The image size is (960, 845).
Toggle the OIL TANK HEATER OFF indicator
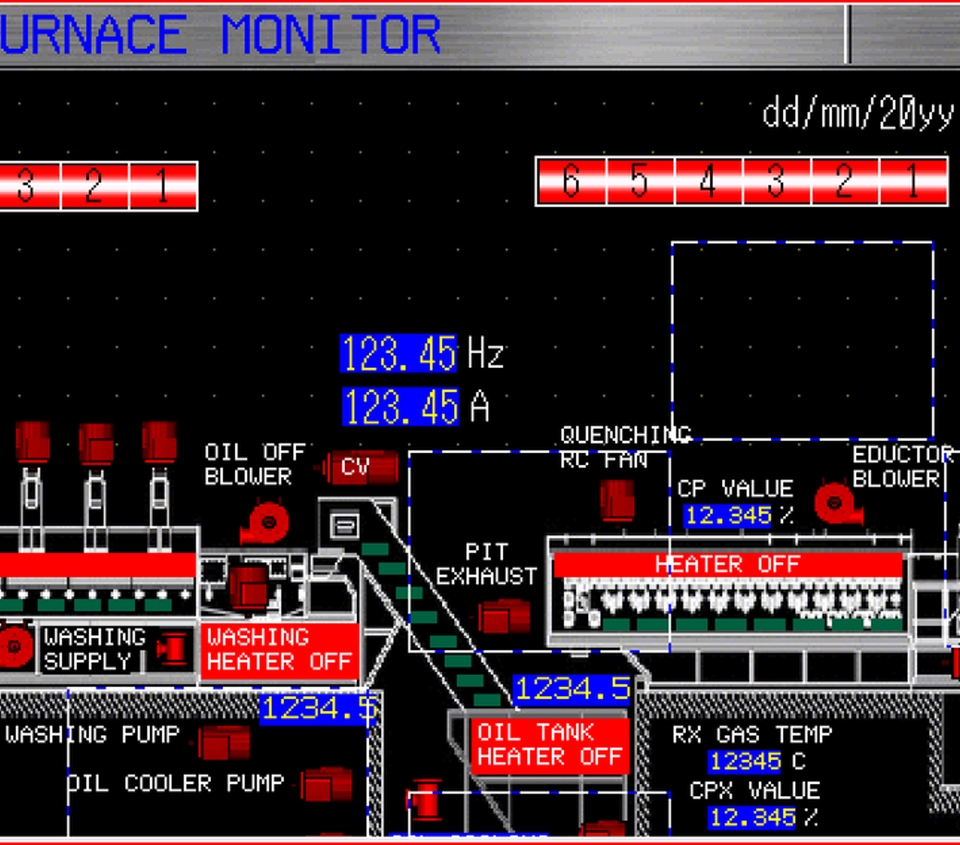pos(549,744)
